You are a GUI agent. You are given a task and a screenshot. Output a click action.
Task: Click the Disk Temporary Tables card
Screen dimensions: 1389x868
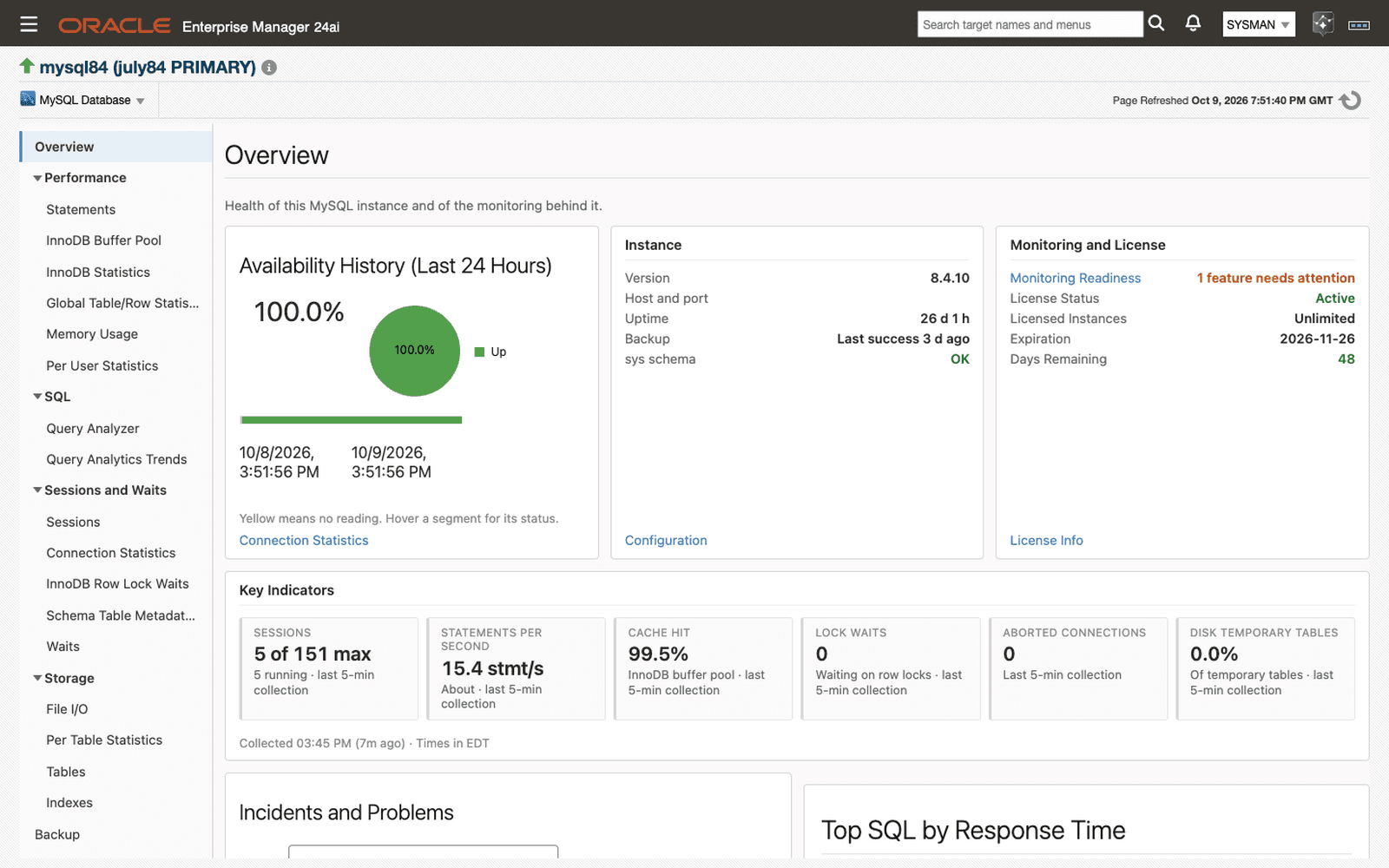(x=1266, y=668)
